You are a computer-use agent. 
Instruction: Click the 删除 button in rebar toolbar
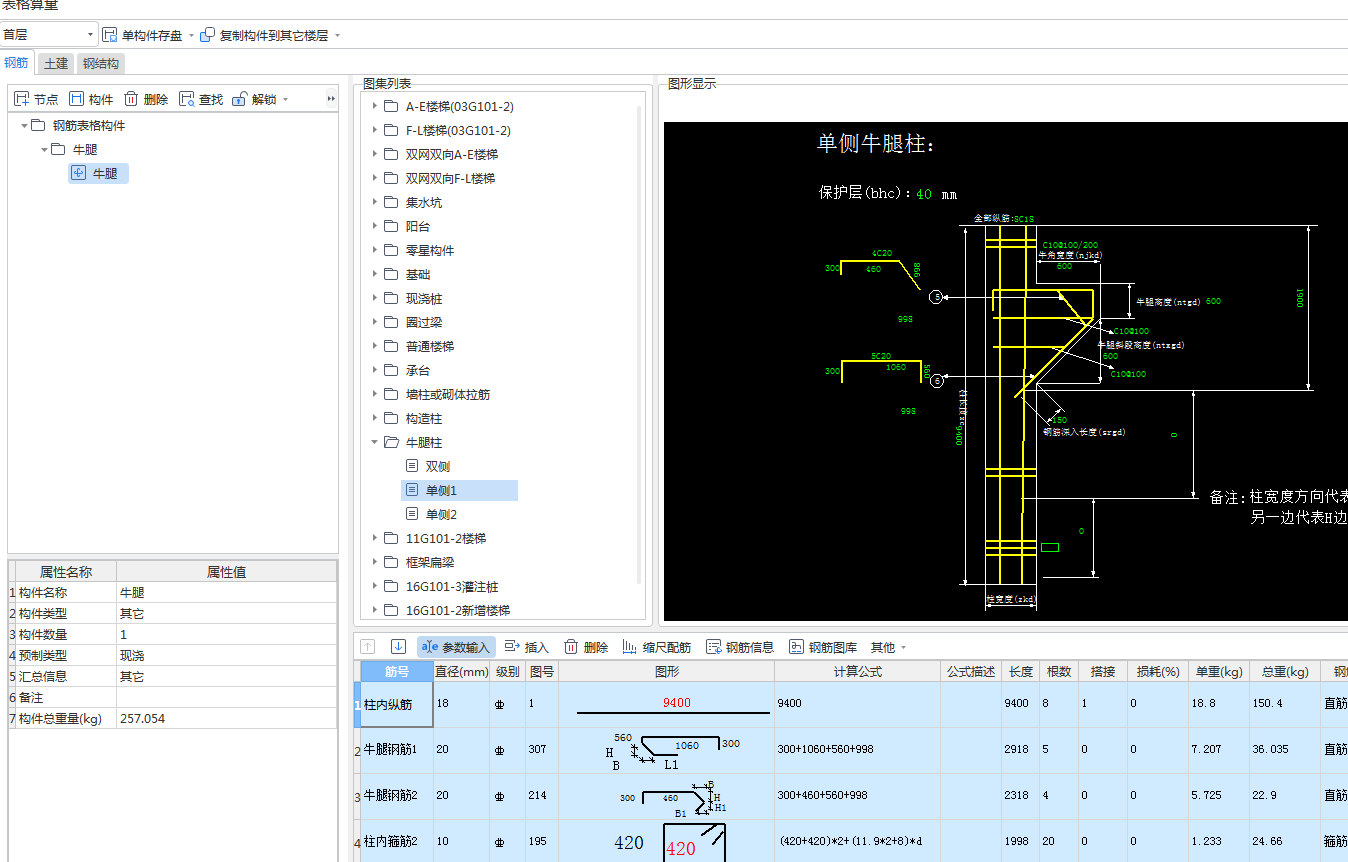point(586,647)
